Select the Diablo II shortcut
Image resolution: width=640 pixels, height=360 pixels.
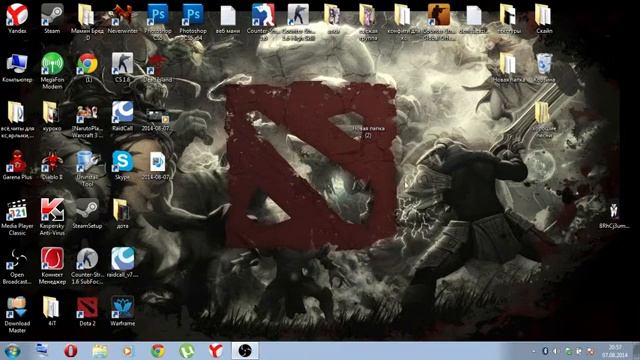[52, 165]
